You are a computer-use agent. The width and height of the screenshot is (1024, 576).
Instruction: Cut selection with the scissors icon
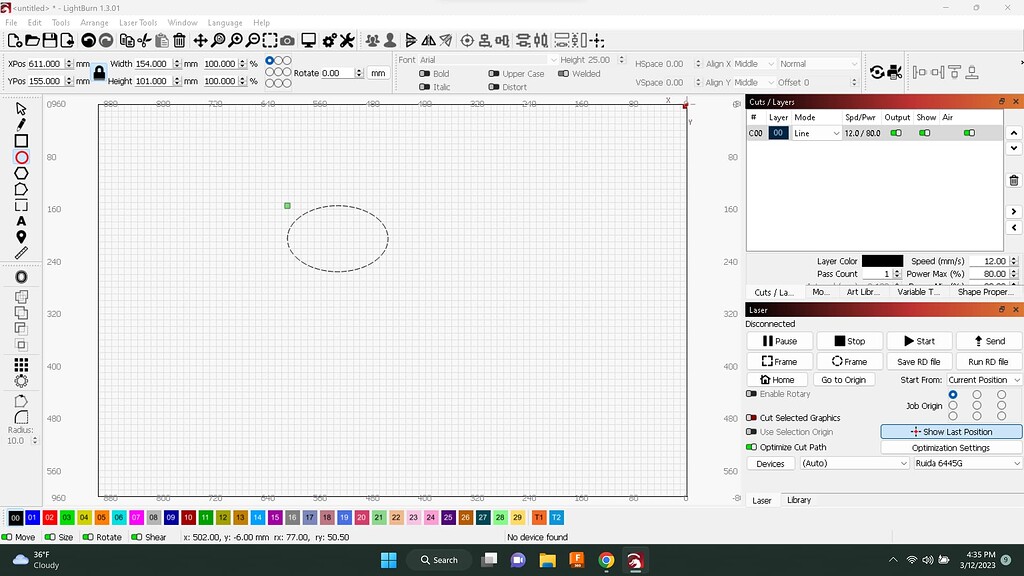(x=144, y=40)
